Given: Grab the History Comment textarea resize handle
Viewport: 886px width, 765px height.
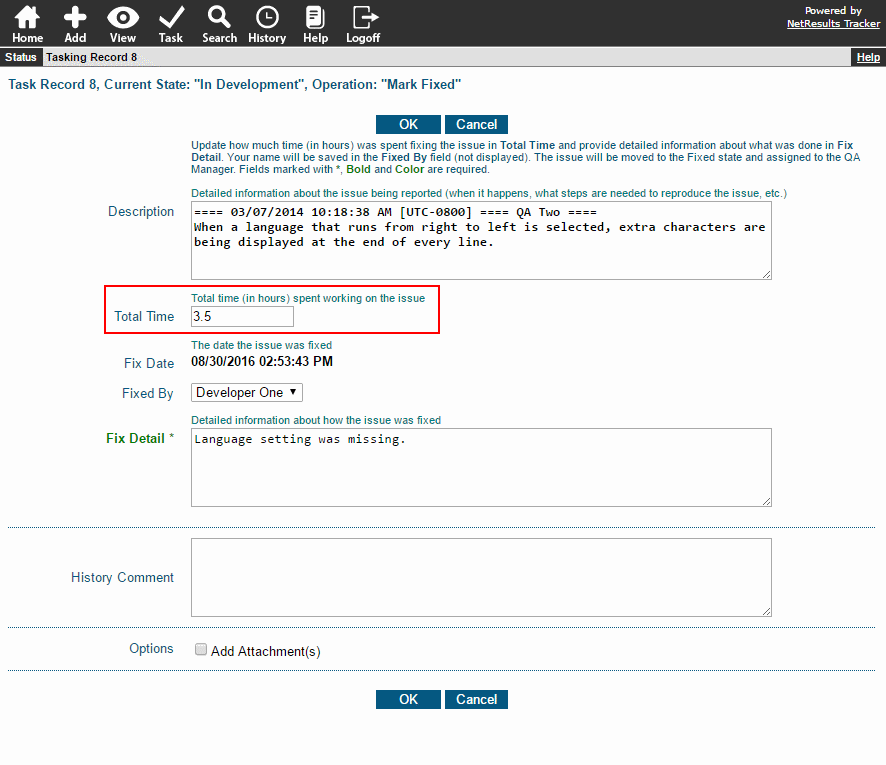Looking at the screenshot, I should pyautogui.click(x=766, y=612).
